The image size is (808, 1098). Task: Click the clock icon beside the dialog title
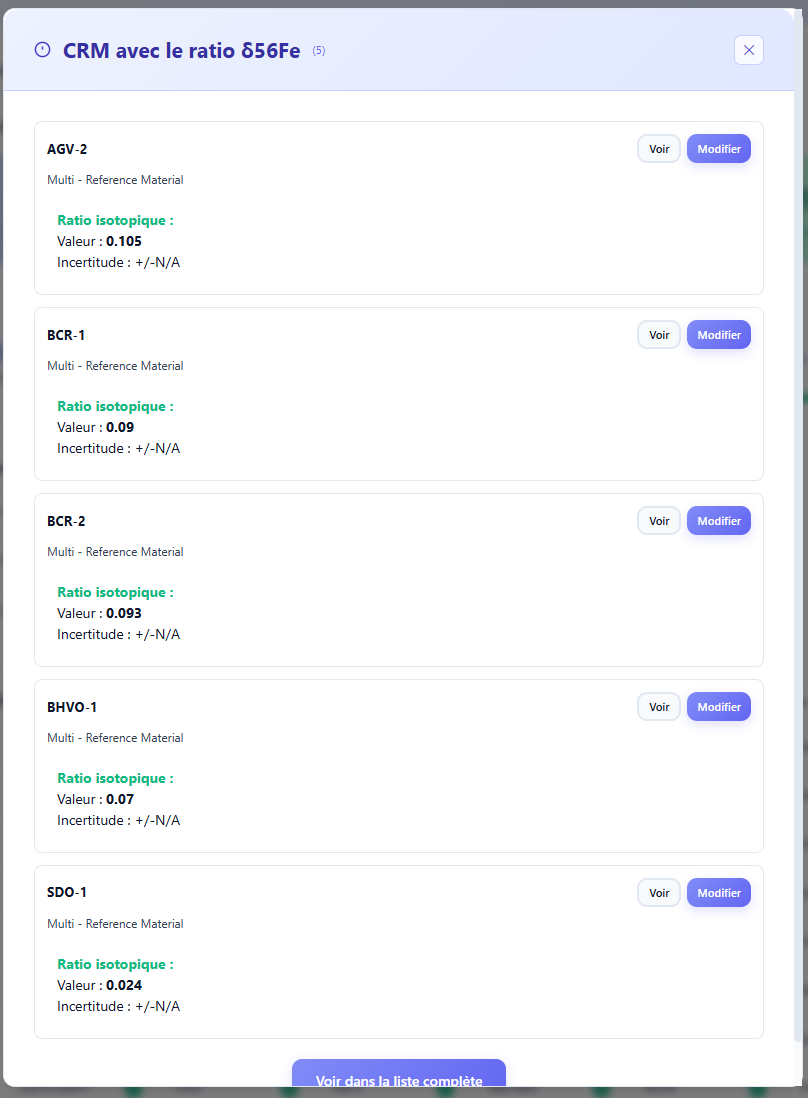point(41,49)
